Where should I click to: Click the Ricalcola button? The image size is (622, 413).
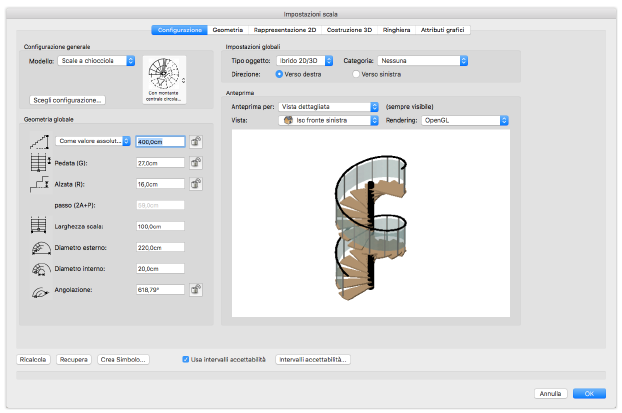tap(33, 359)
